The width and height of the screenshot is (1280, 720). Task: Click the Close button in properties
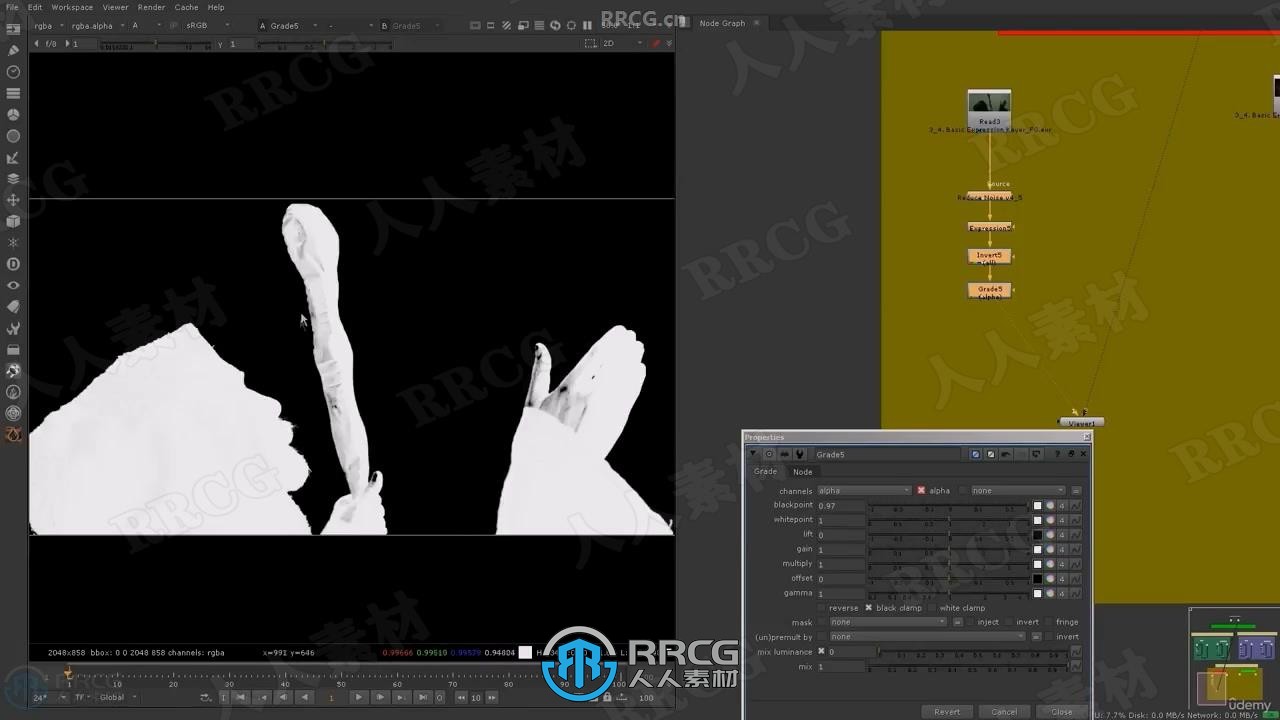[1061, 712]
